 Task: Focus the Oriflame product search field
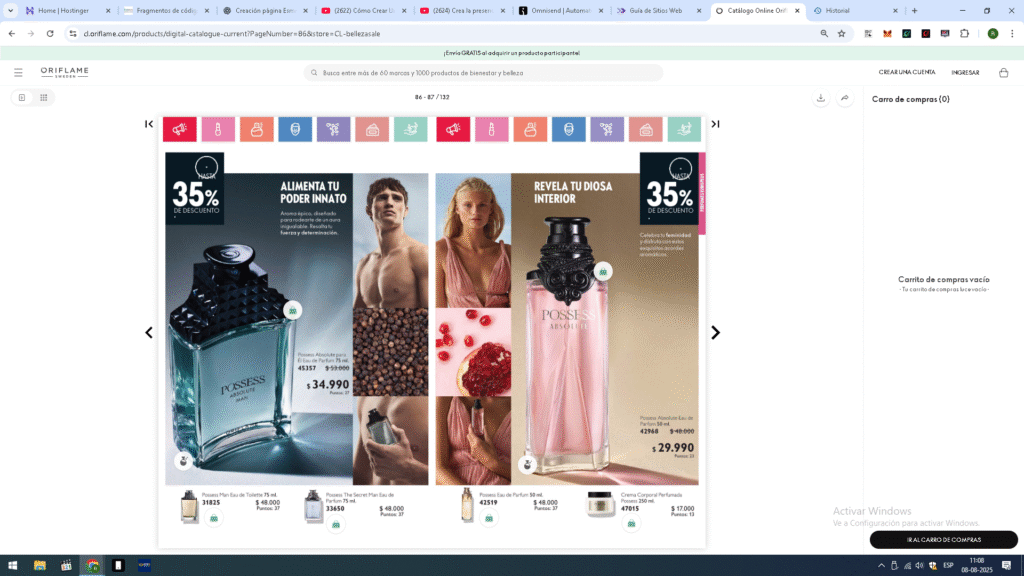pos(483,73)
